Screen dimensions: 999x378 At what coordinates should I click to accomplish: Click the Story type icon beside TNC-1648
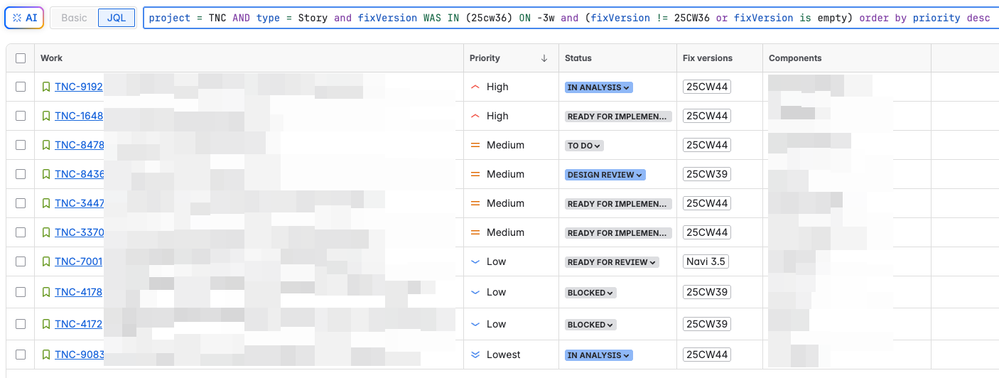pyautogui.click(x=46, y=116)
